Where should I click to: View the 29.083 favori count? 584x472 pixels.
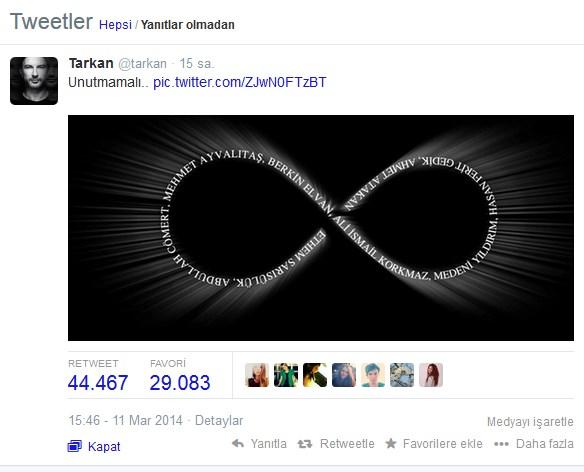[x=180, y=383]
